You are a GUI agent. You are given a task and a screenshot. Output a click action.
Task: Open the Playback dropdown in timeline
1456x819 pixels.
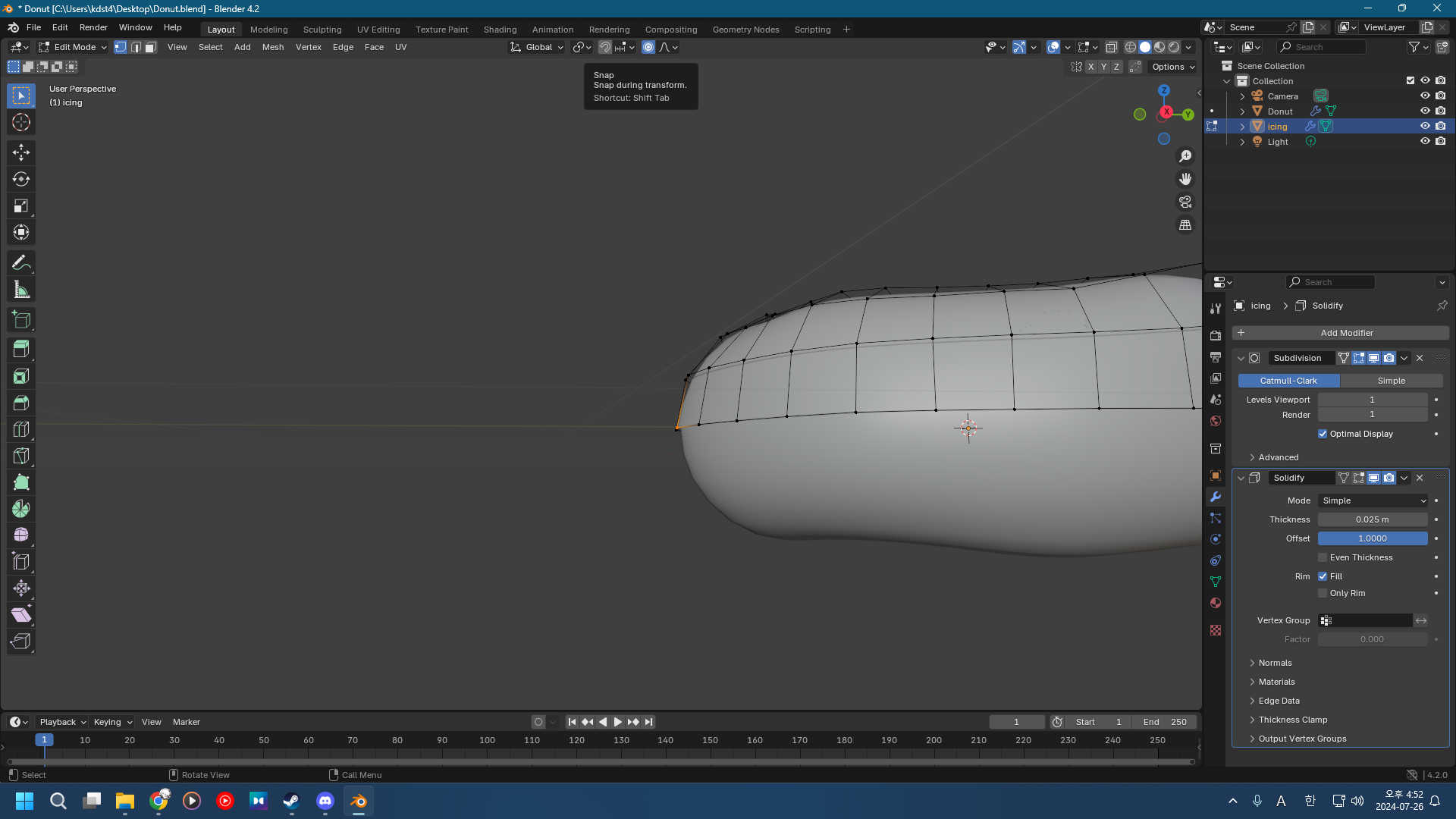coord(62,722)
